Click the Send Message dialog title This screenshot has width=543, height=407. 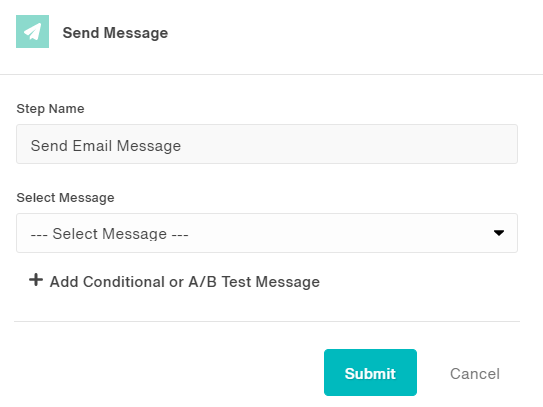pos(115,33)
